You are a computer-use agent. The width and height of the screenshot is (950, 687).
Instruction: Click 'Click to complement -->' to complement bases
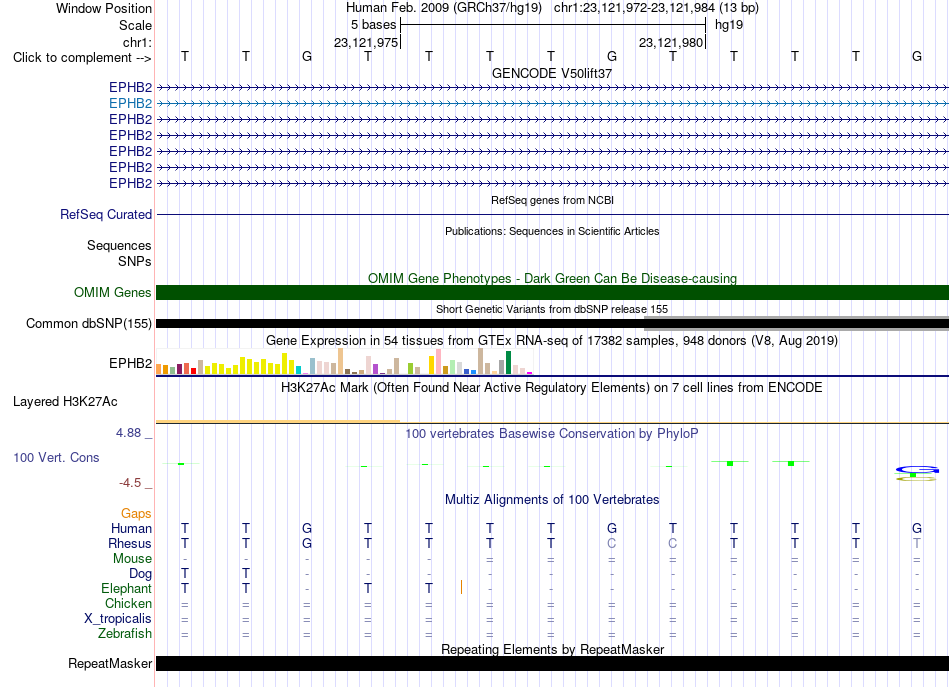82,58
